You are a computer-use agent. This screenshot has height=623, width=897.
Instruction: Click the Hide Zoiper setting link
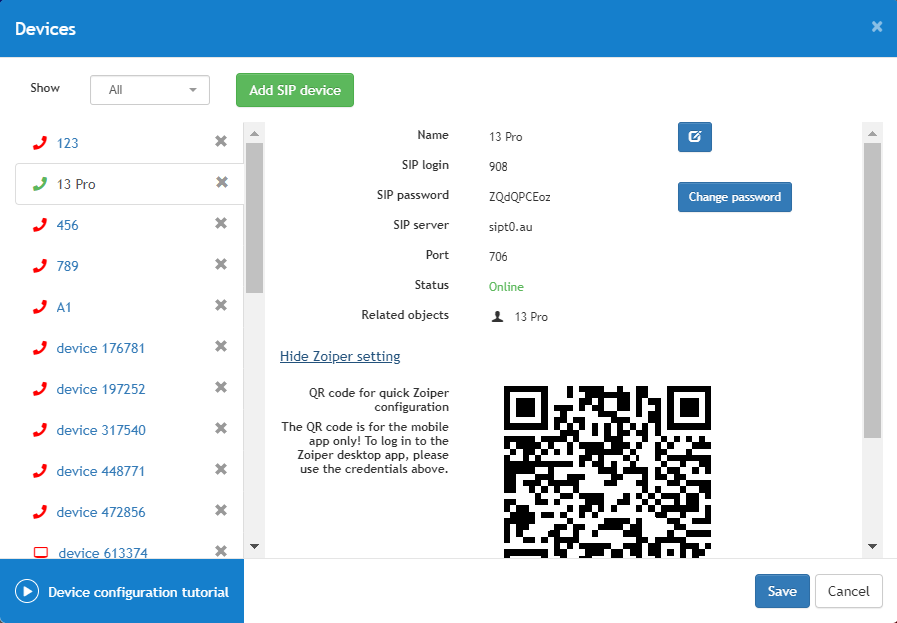point(340,356)
